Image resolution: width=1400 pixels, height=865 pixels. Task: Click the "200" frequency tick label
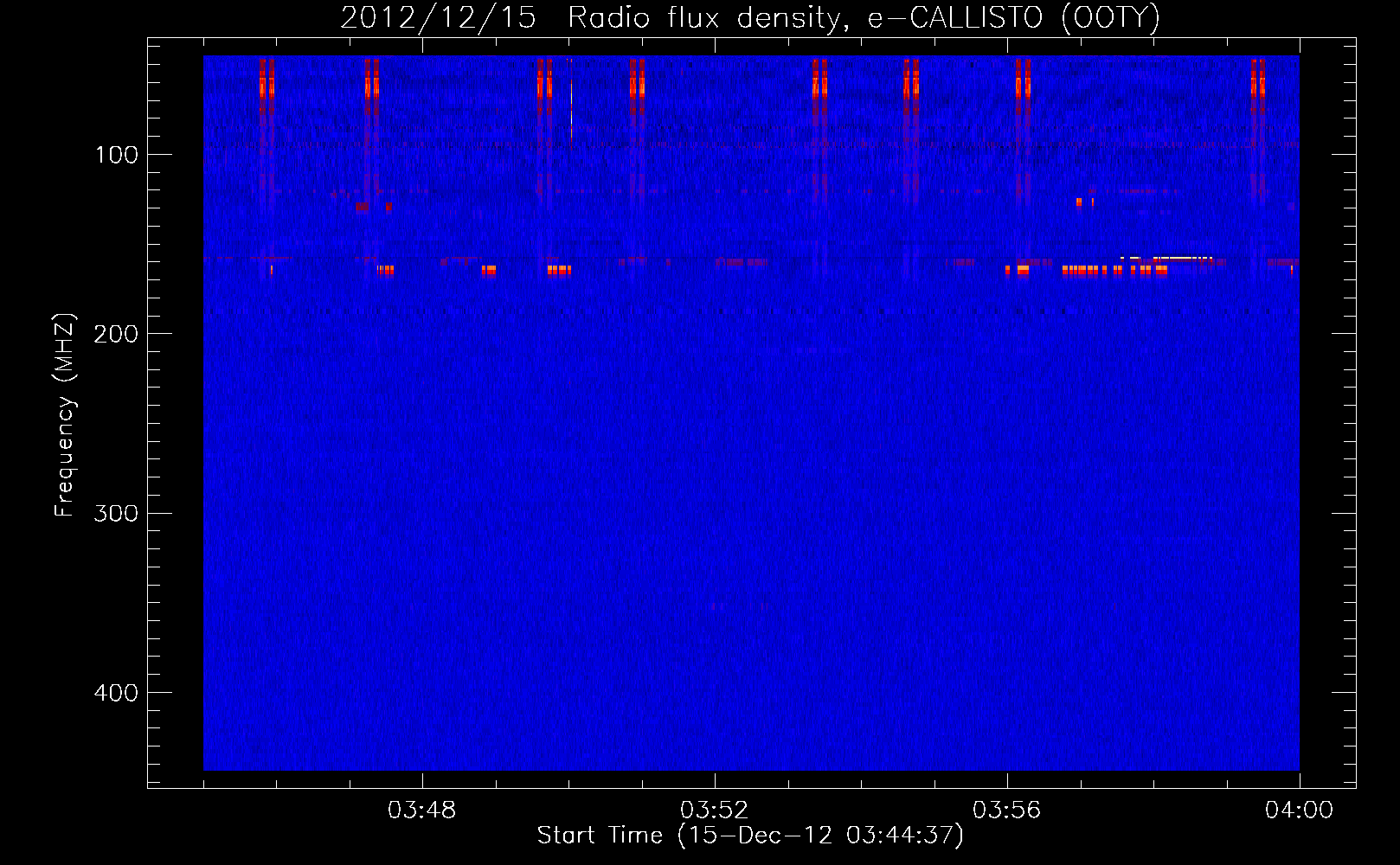[x=116, y=334]
